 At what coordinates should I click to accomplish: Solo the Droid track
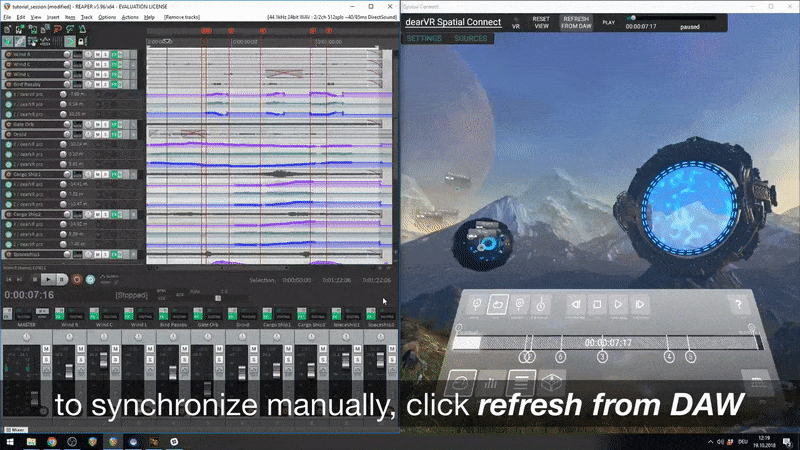click(x=106, y=134)
